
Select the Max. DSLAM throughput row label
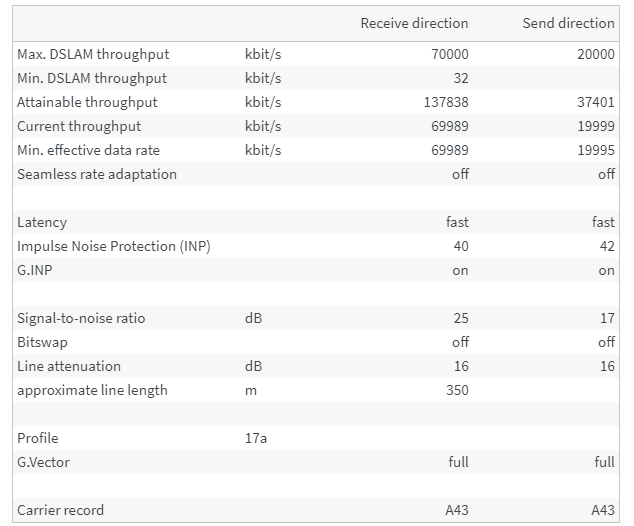(x=93, y=54)
